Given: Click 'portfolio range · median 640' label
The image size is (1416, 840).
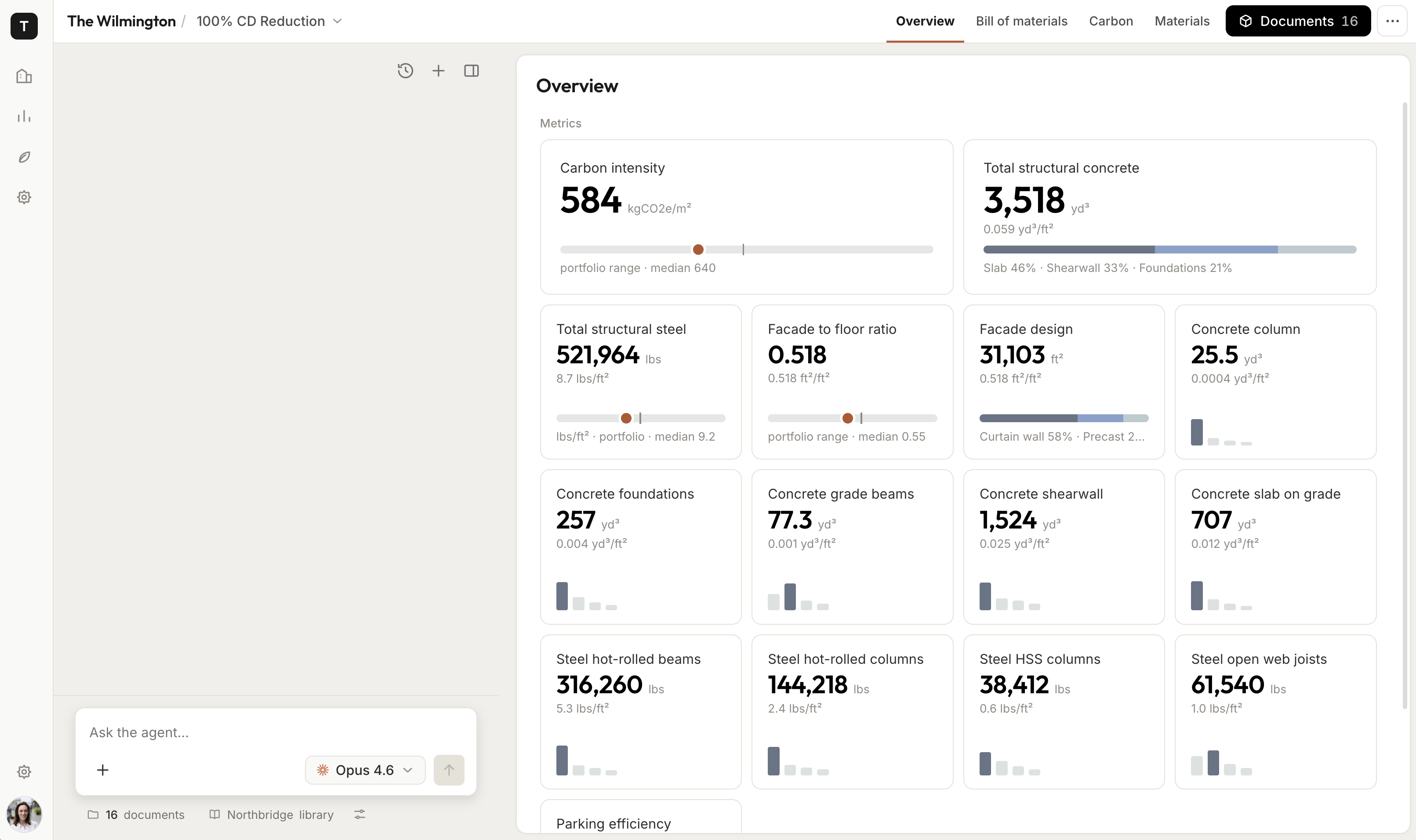Looking at the screenshot, I should coord(638,268).
